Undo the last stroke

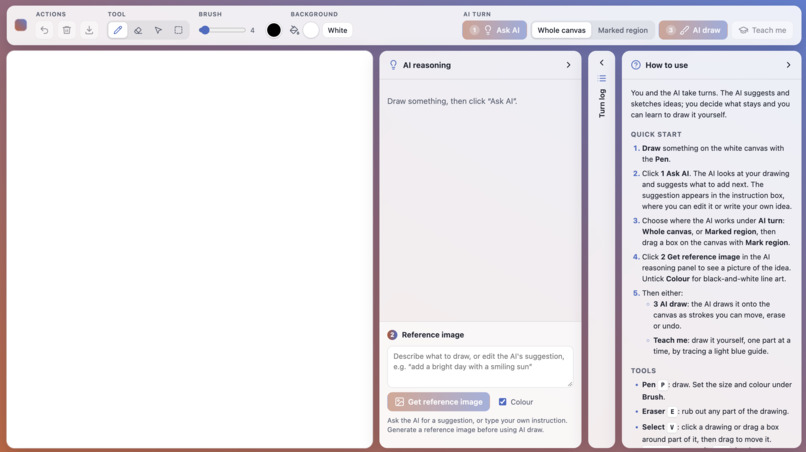[44, 30]
